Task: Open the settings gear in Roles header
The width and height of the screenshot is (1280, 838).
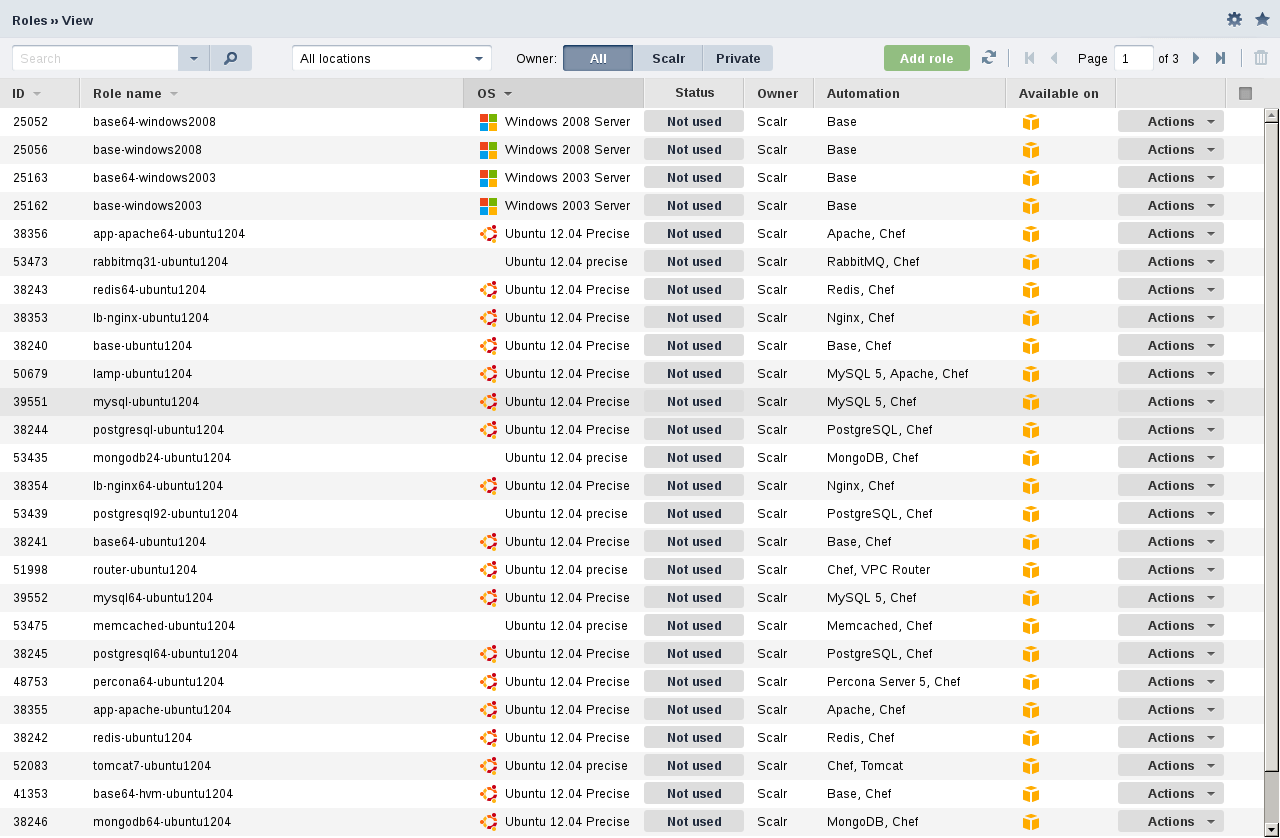Action: (x=1234, y=19)
